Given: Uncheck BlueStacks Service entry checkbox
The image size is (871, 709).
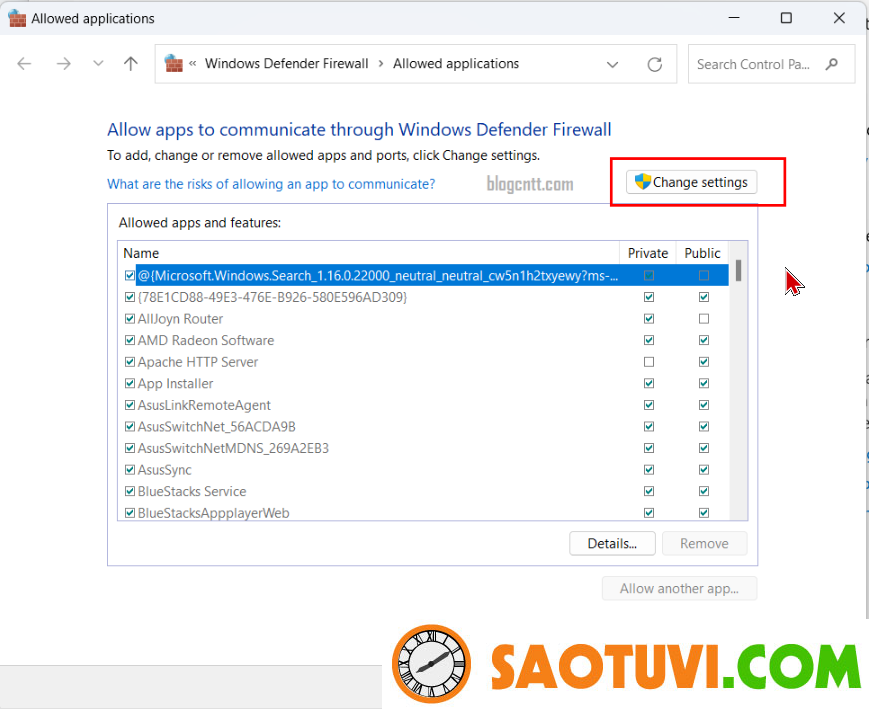Looking at the screenshot, I should point(130,491).
